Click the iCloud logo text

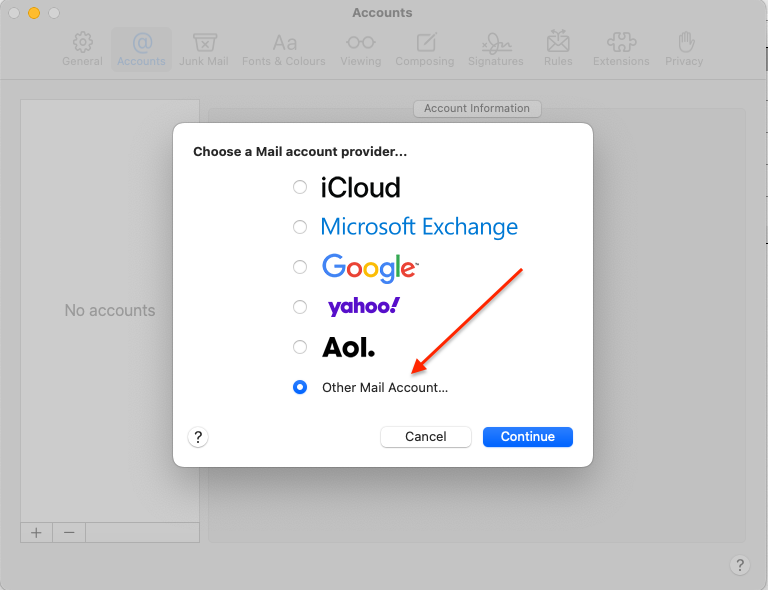point(360,188)
